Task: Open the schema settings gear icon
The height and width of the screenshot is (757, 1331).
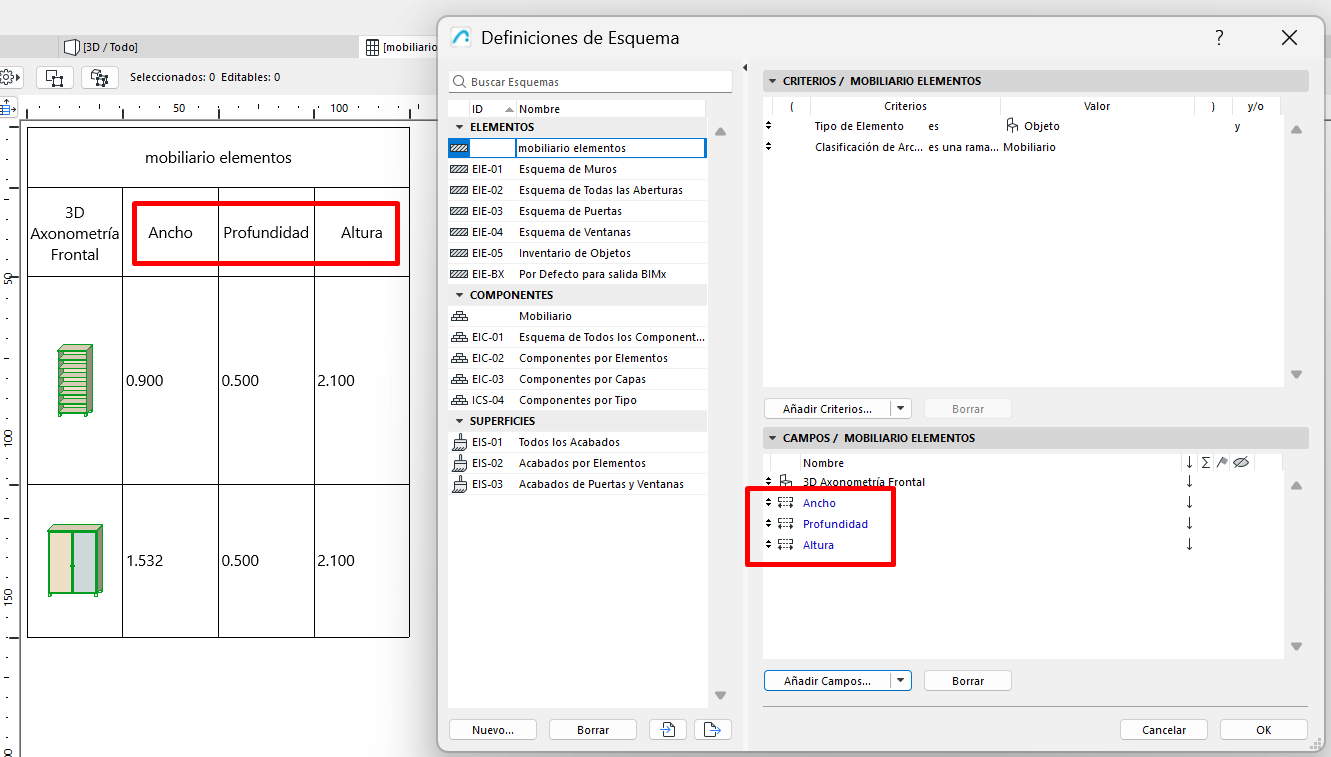Action: coord(8,77)
